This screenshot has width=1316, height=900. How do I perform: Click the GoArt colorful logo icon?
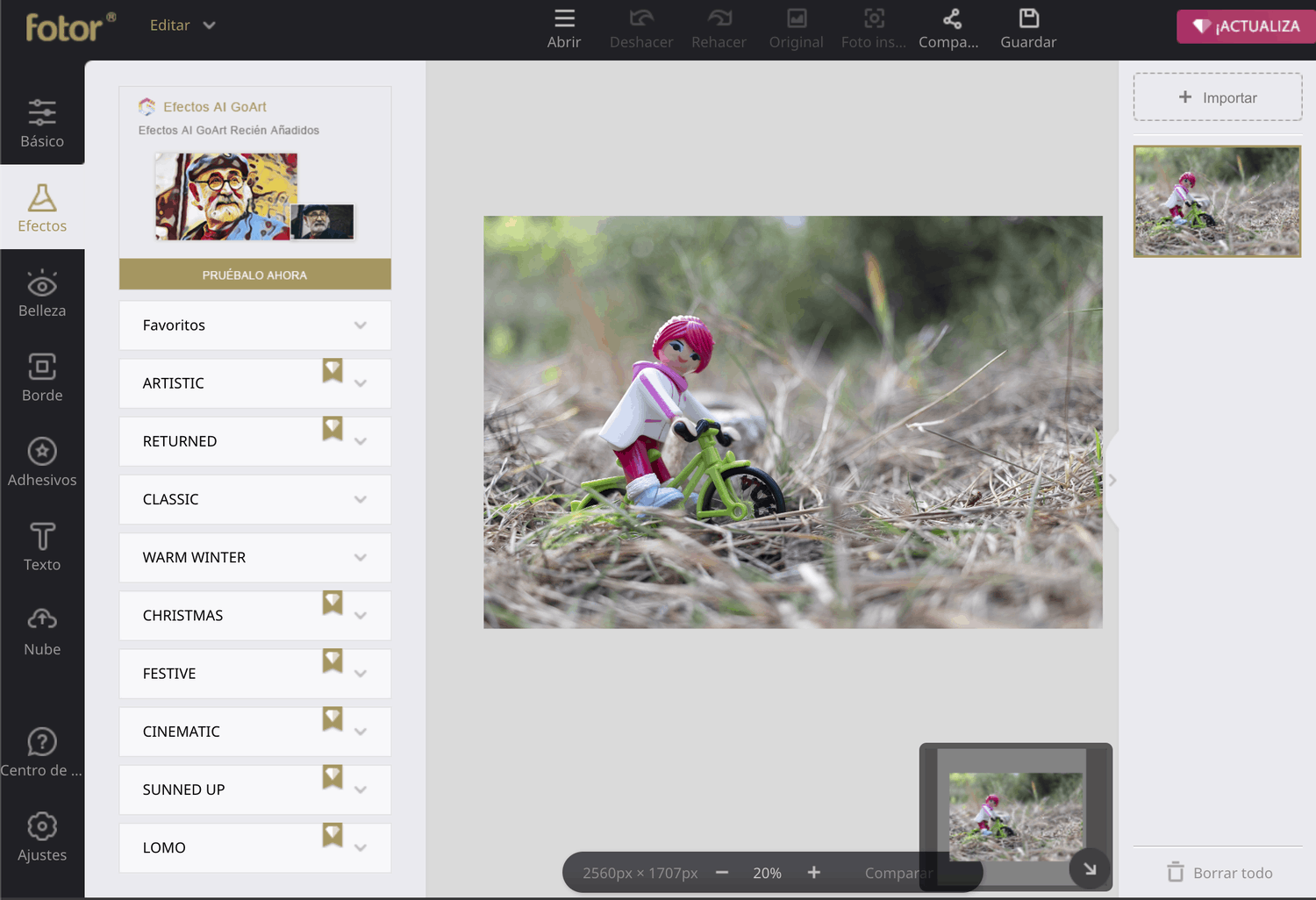point(147,106)
